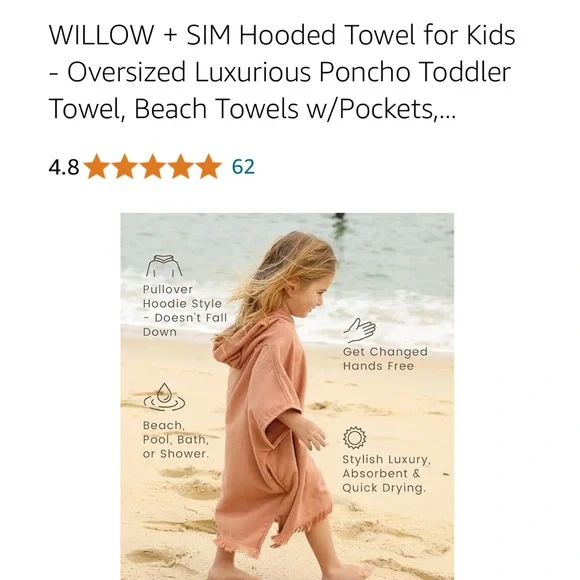Click the open hand icon
This screenshot has height=580, width=580.
tap(360, 330)
